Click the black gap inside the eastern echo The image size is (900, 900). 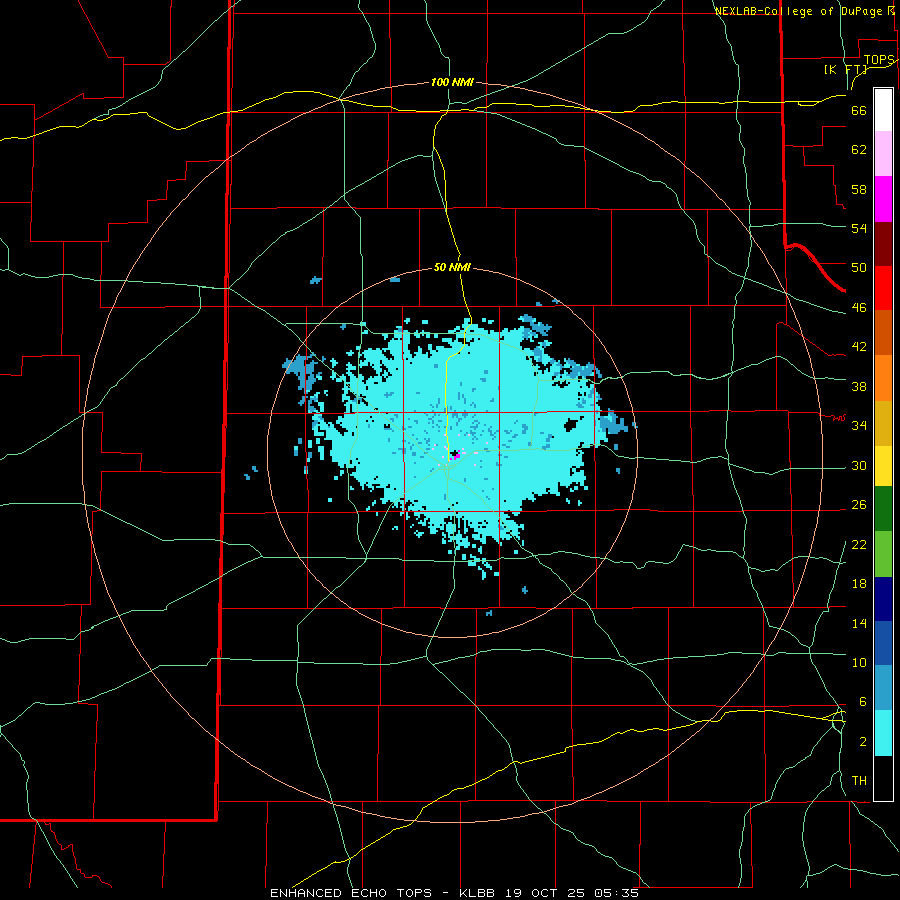[x=573, y=425]
